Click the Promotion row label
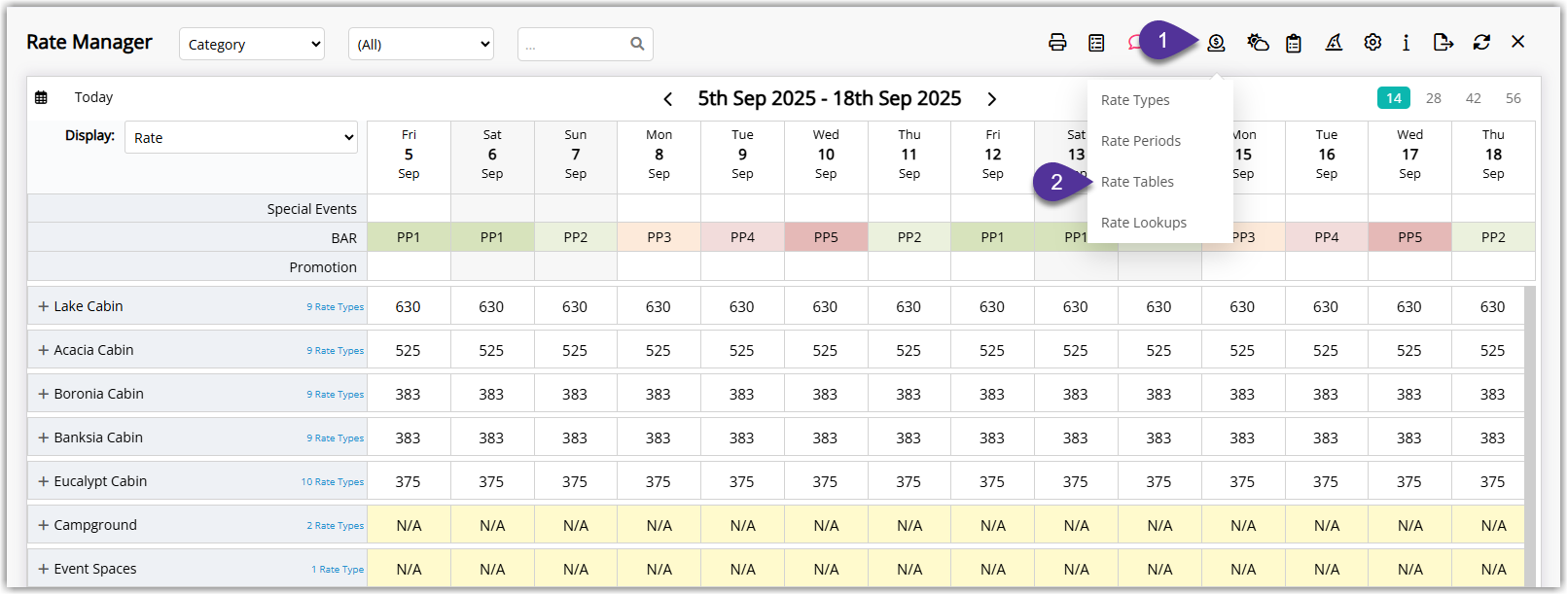 coord(323,267)
